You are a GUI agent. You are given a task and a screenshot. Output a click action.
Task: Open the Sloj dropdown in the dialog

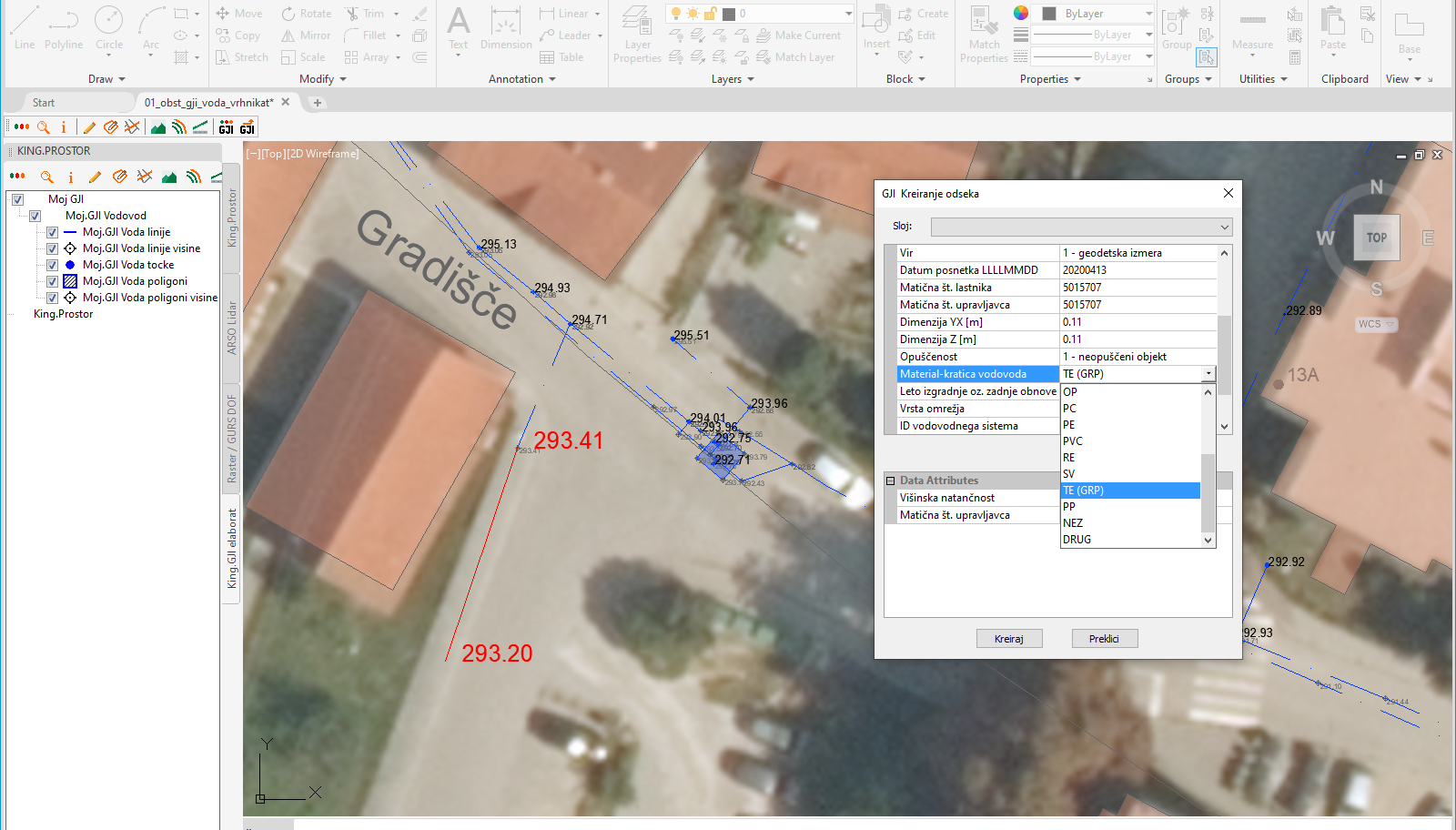pyautogui.click(x=1082, y=227)
